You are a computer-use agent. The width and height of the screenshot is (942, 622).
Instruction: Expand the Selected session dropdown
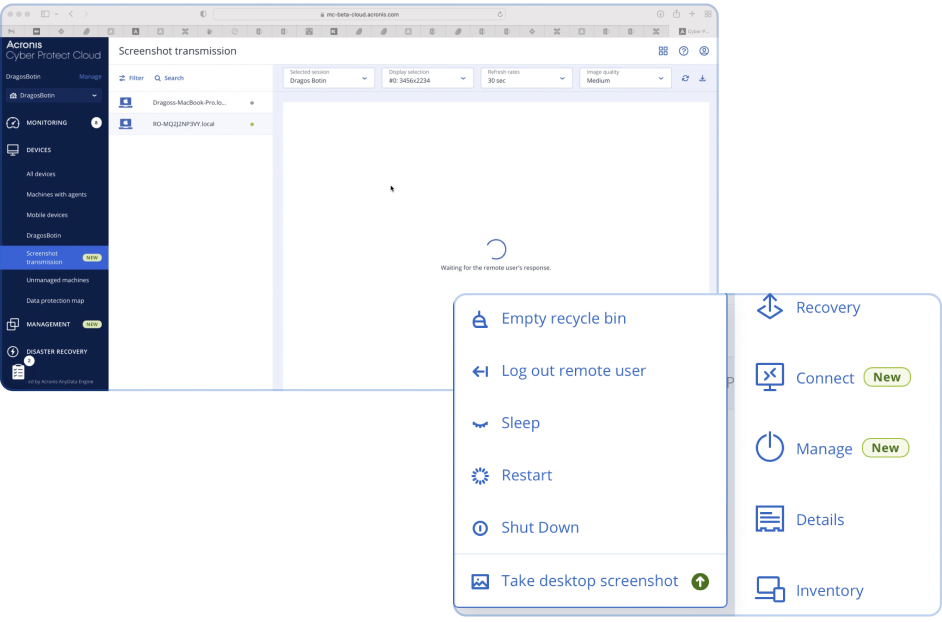[329, 78]
